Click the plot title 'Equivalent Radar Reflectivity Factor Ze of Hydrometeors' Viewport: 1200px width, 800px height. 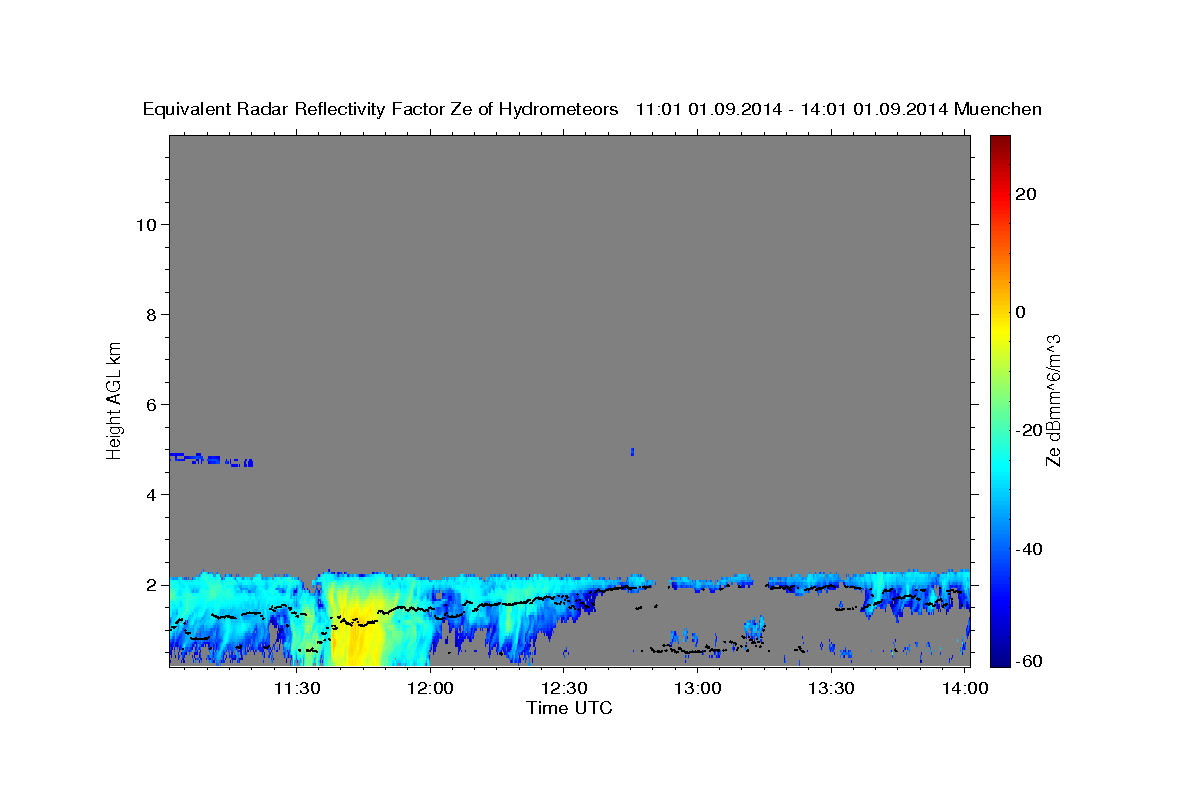[x=380, y=110]
